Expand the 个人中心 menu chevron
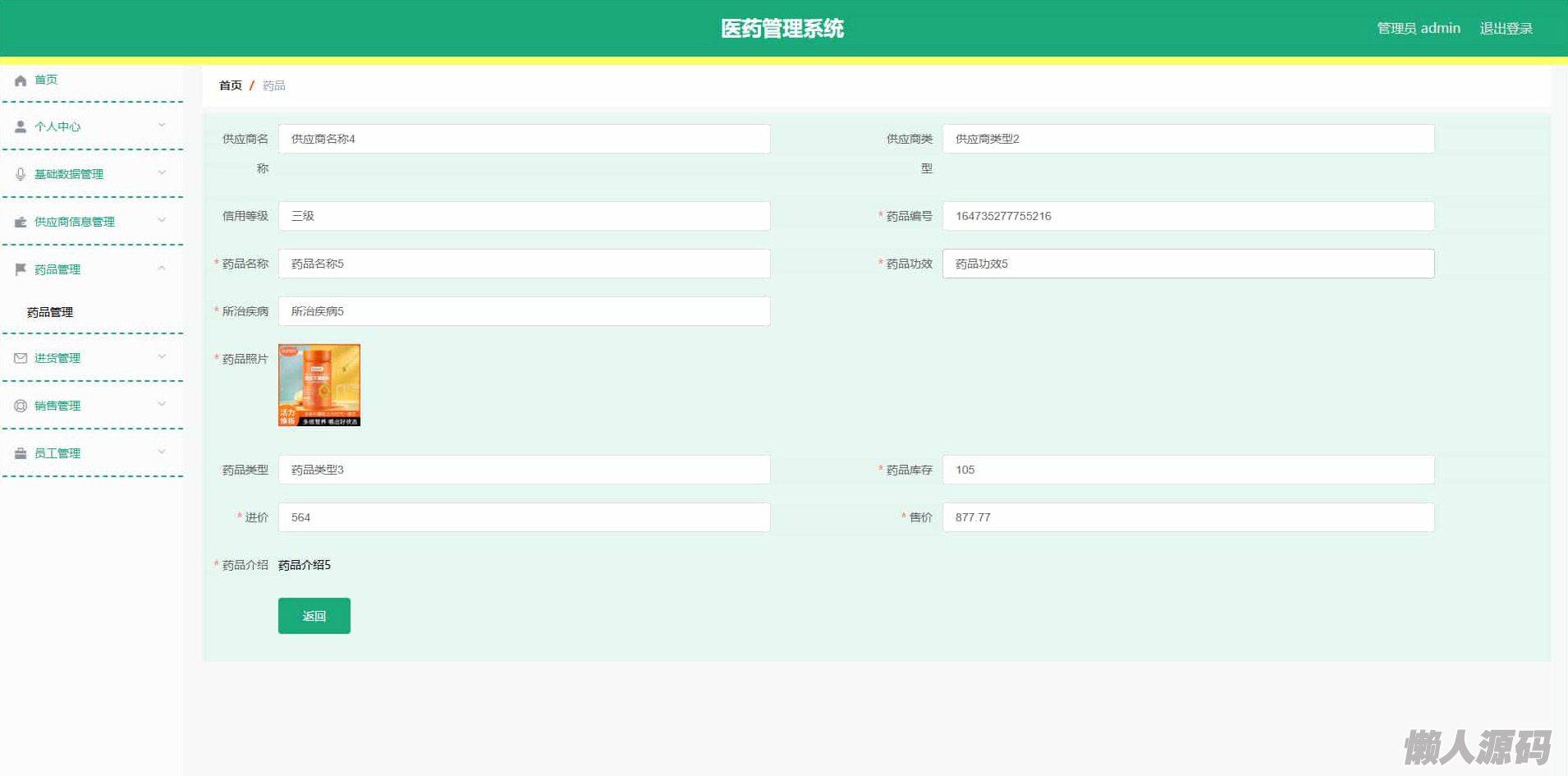Screen dimensions: 1568x776 point(162,126)
